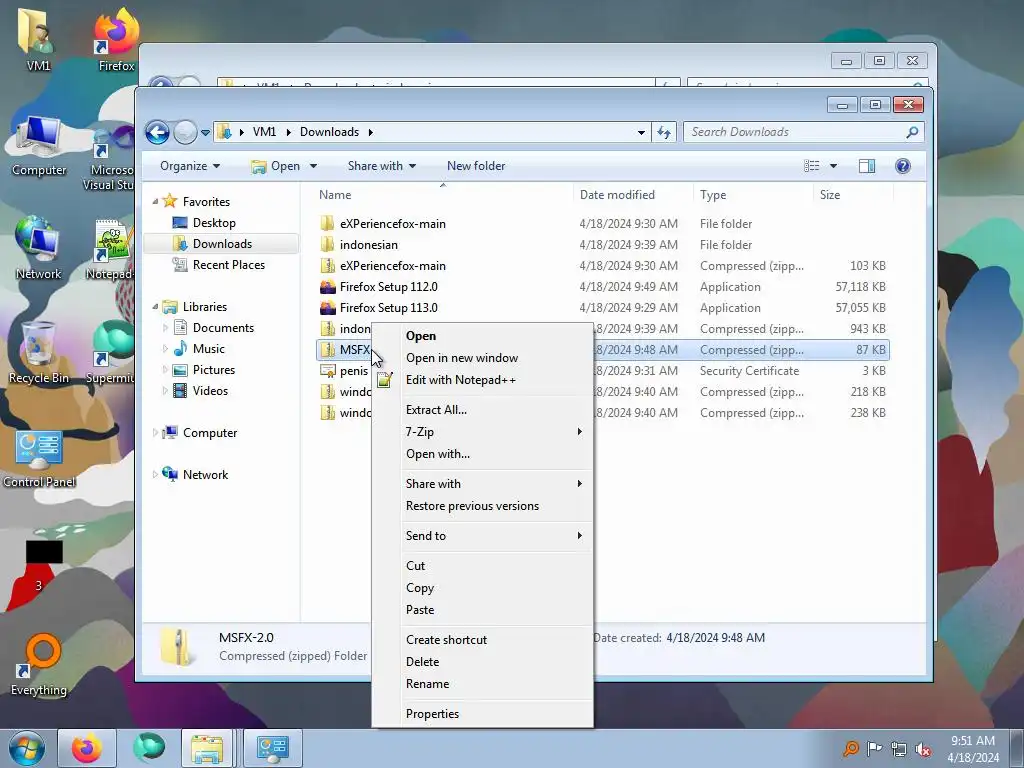Select Recent Places in Favorites
Image resolution: width=1024 pixels, height=768 pixels.
point(229,264)
